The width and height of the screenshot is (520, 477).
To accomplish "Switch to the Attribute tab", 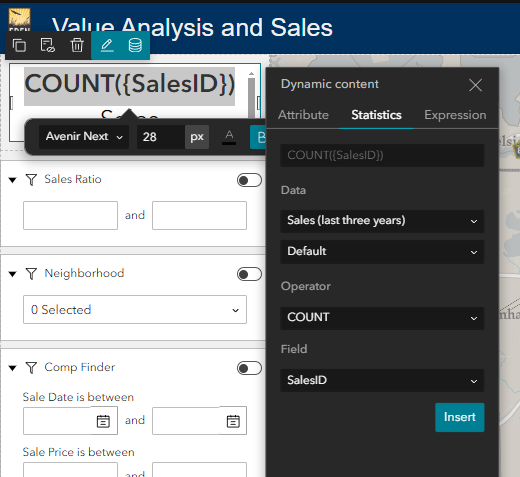I will tap(303, 115).
